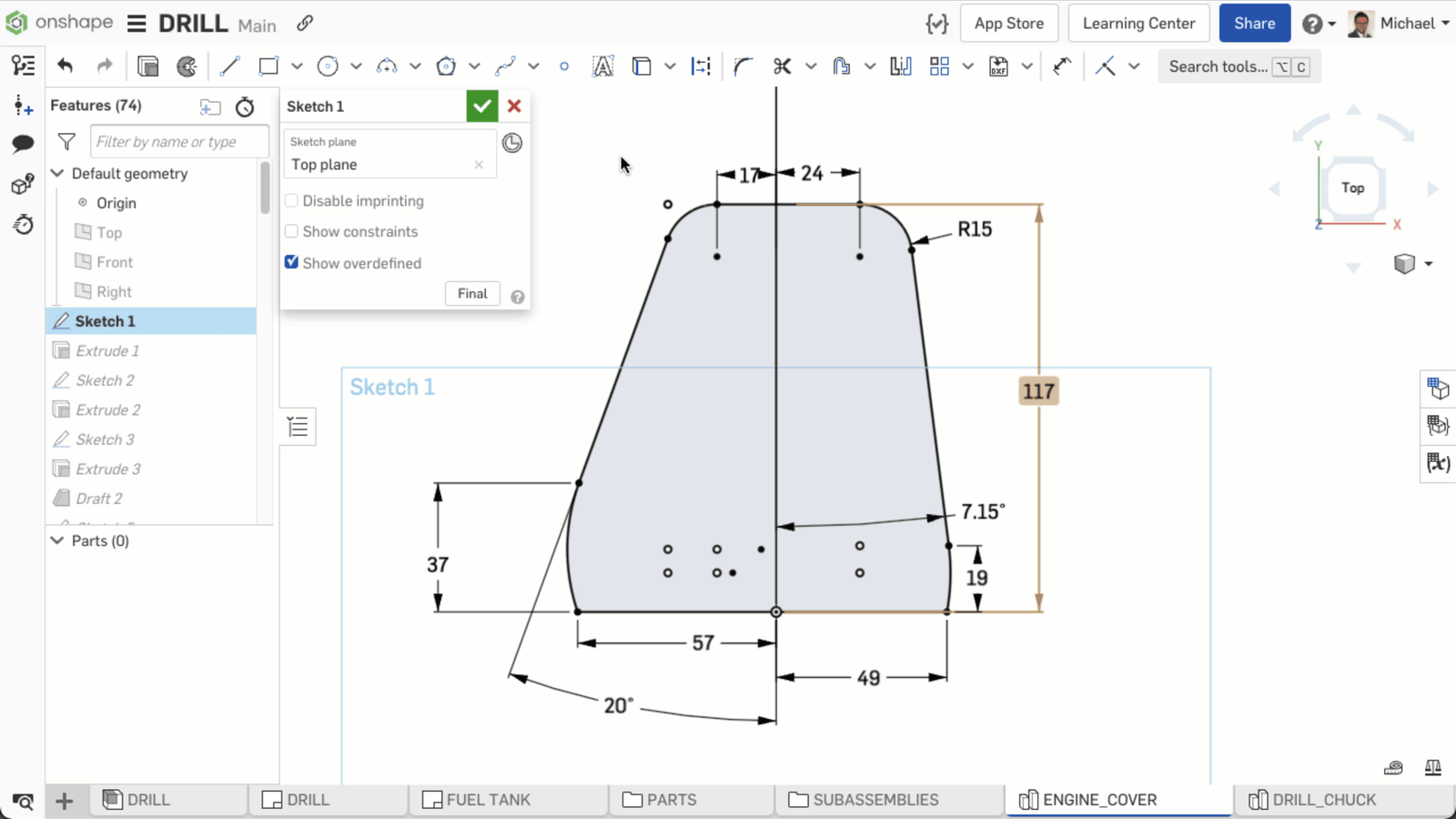1456x819 pixels.
Task: Switch to the FUEL TANK tab
Action: coord(488,800)
